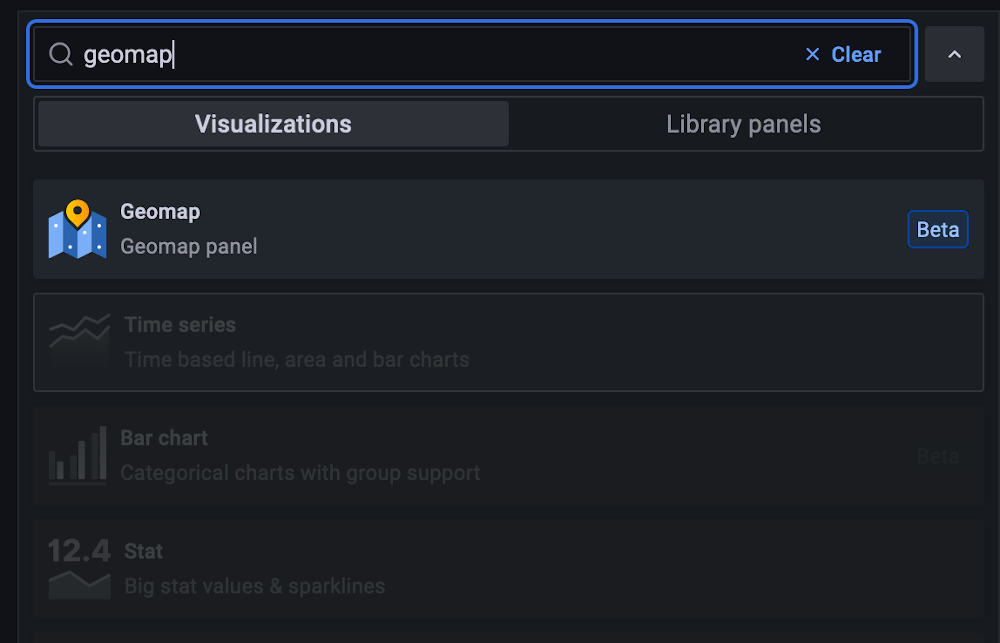Select the Time series visualization entry

[500, 342]
